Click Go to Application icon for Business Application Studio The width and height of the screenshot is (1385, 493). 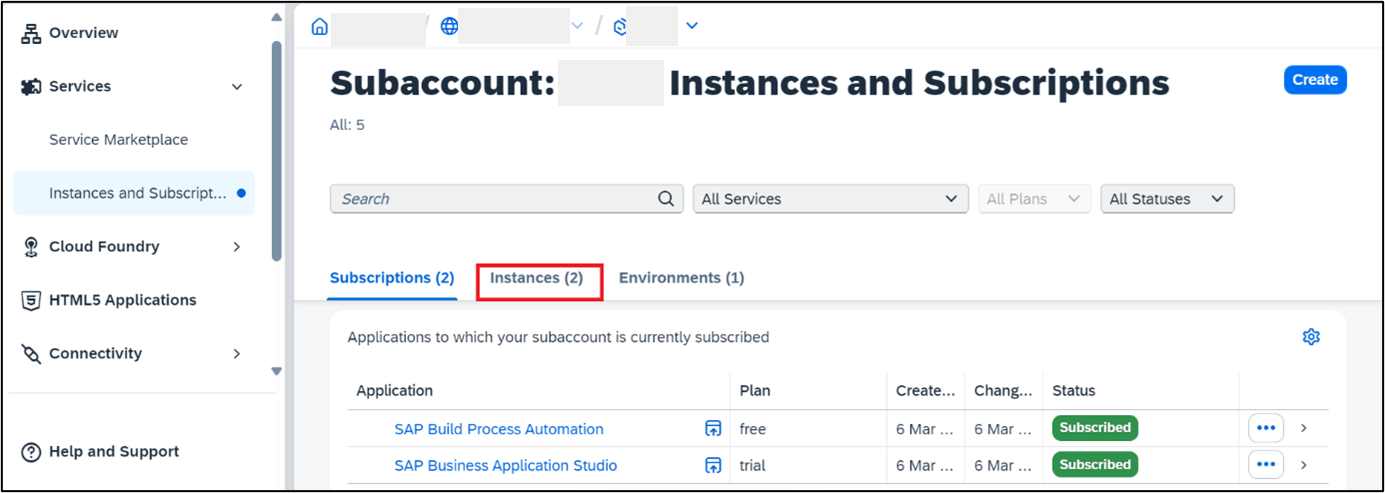[x=713, y=465]
